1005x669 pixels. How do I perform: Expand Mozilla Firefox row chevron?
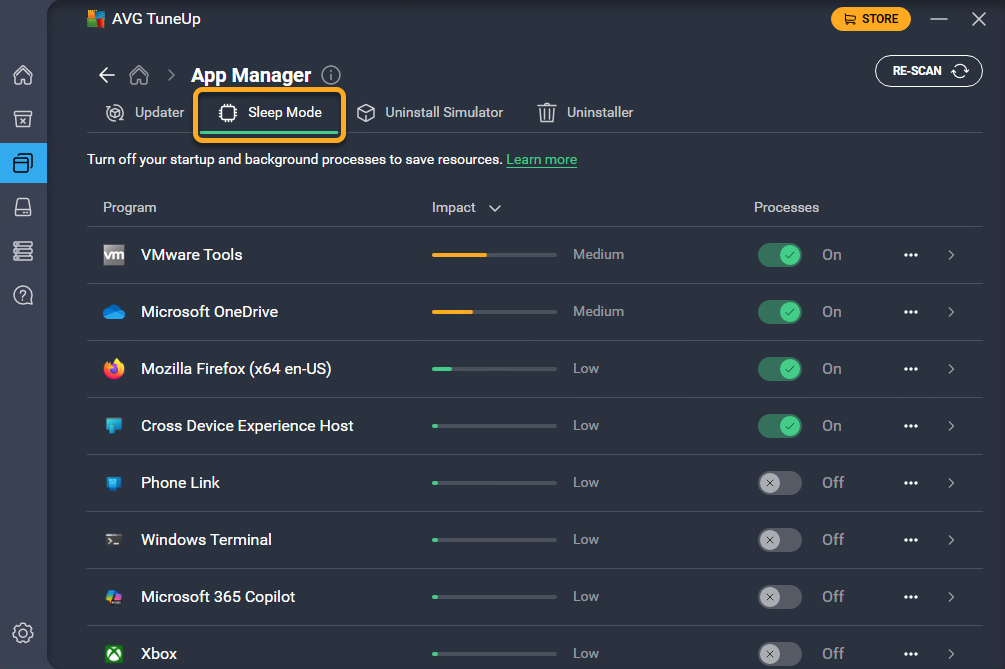coord(951,369)
